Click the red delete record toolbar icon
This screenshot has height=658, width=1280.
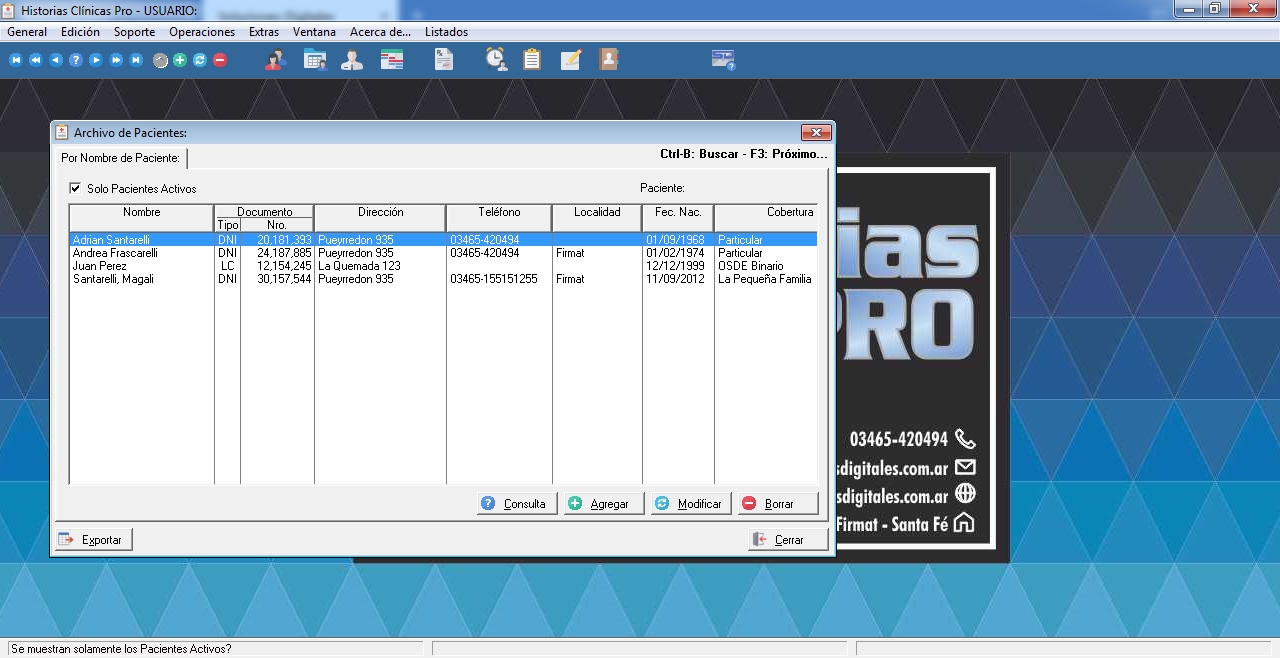coord(220,60)
